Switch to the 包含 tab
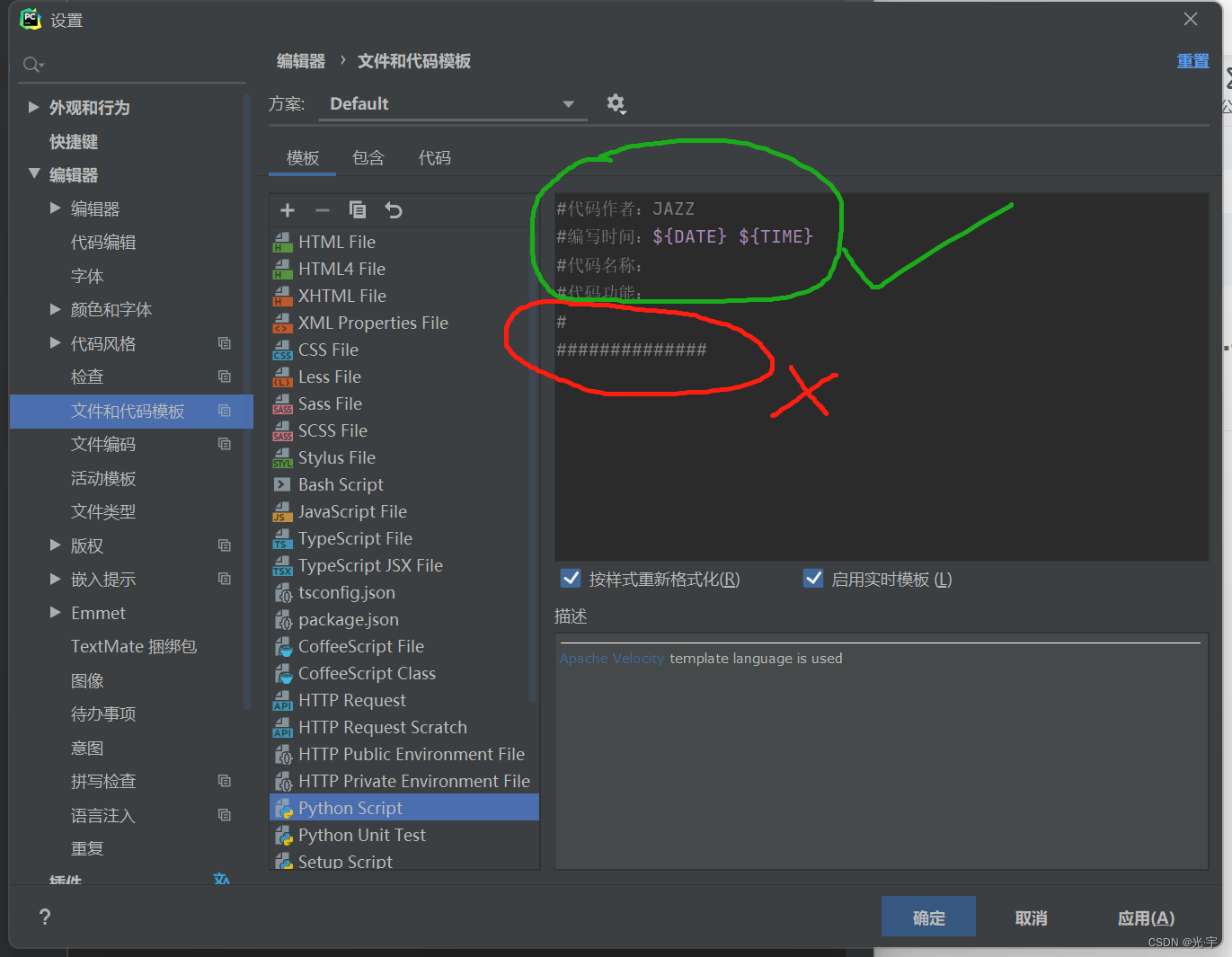Screen dimensions: 1232x957 [368, 157]
